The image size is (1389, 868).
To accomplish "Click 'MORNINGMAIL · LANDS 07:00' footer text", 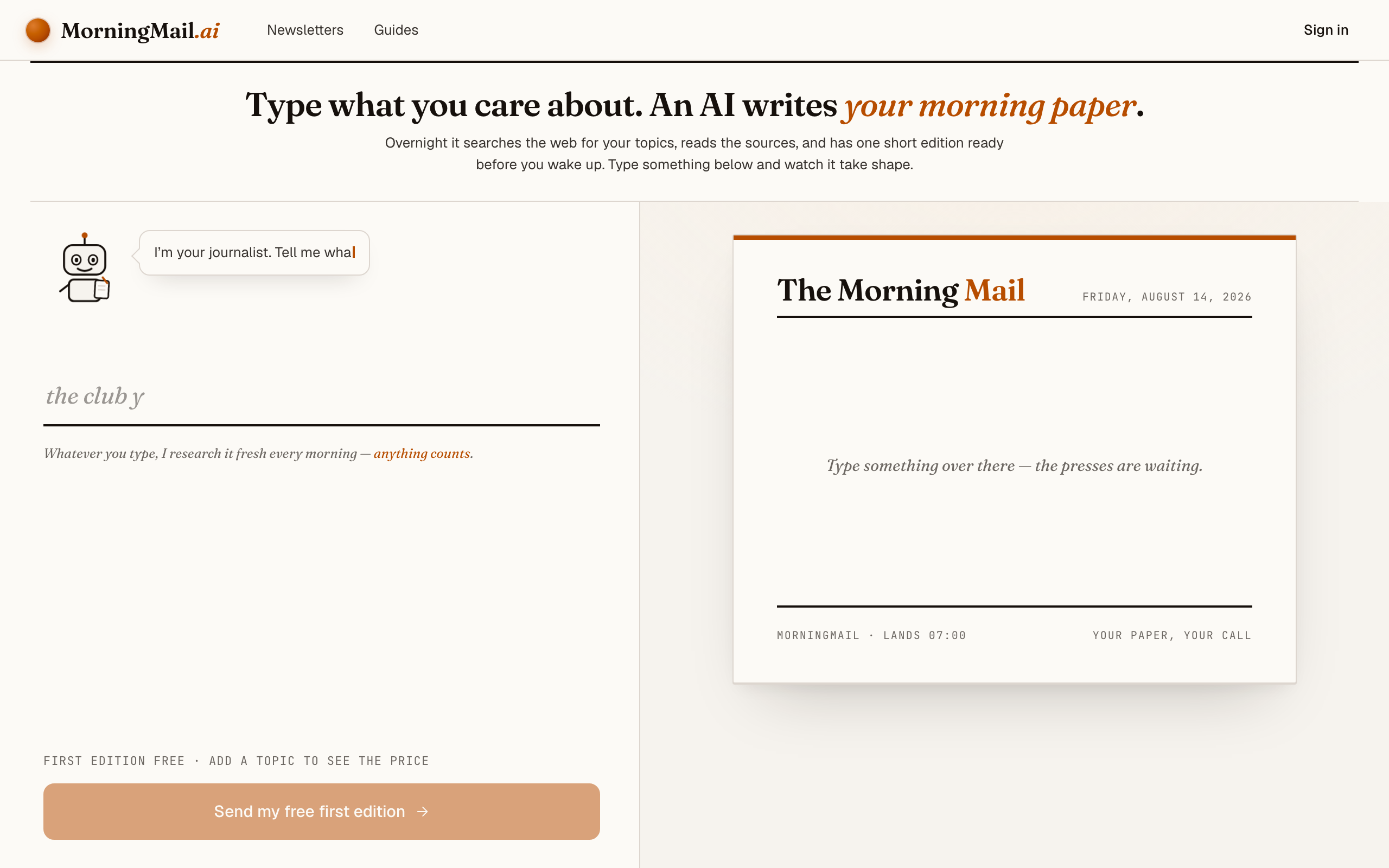I will click(x=871, y=635).
